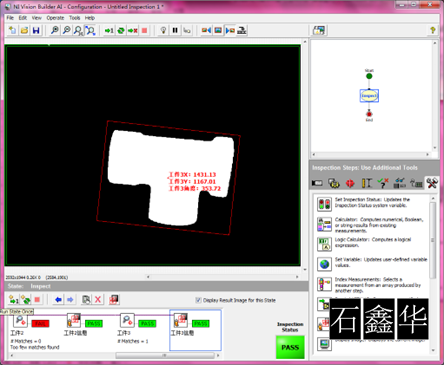
Task: Click the Inspect state node in diagram
Action: click(x=369, y=96)
